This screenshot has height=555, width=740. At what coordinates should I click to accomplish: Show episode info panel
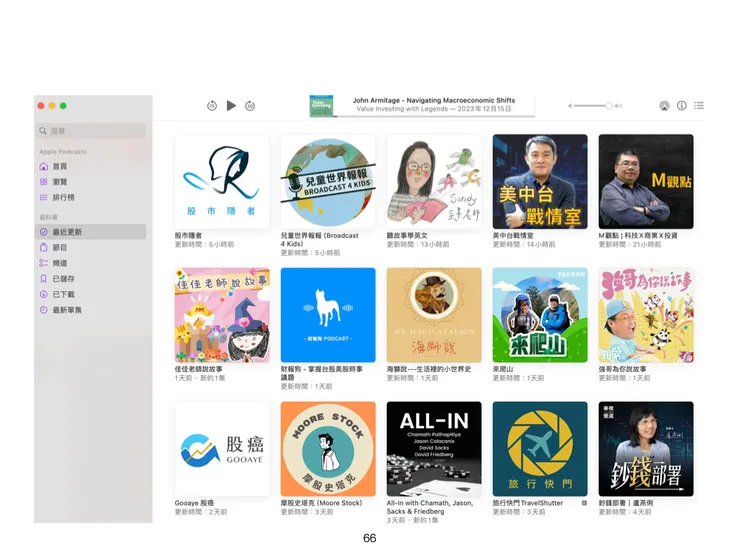pyautogui.click(x=681, y=106)
